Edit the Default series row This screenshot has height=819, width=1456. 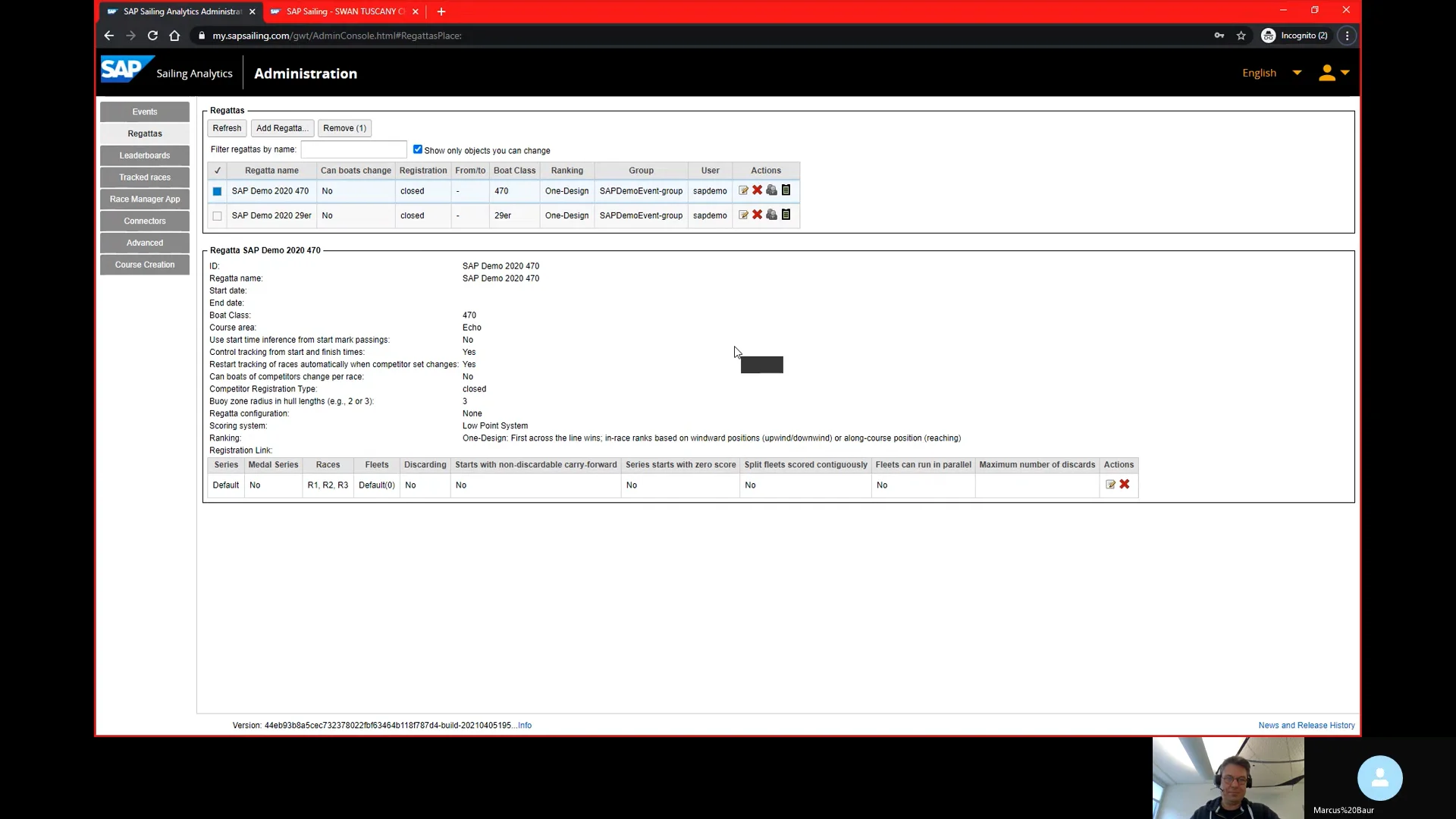pos(1110,485)
